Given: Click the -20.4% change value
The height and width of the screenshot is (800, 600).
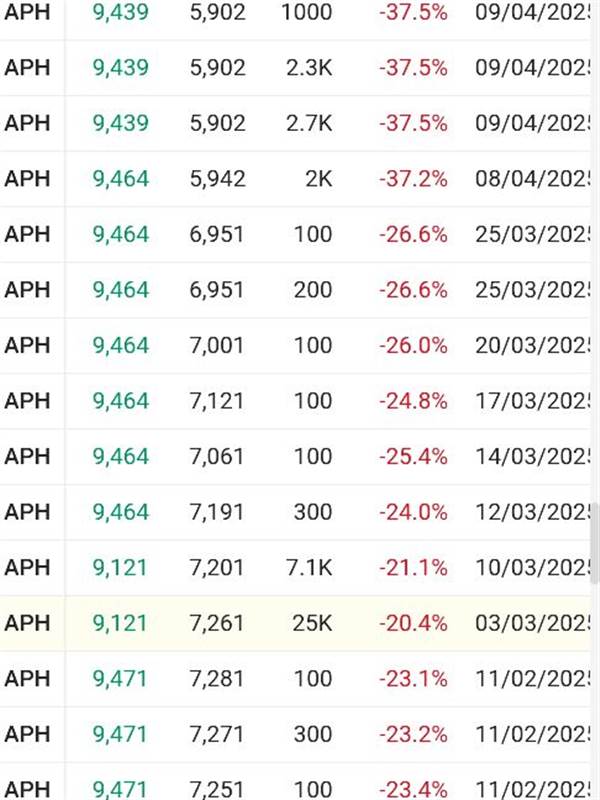Looking at the screenshot, I should point(413,623).
